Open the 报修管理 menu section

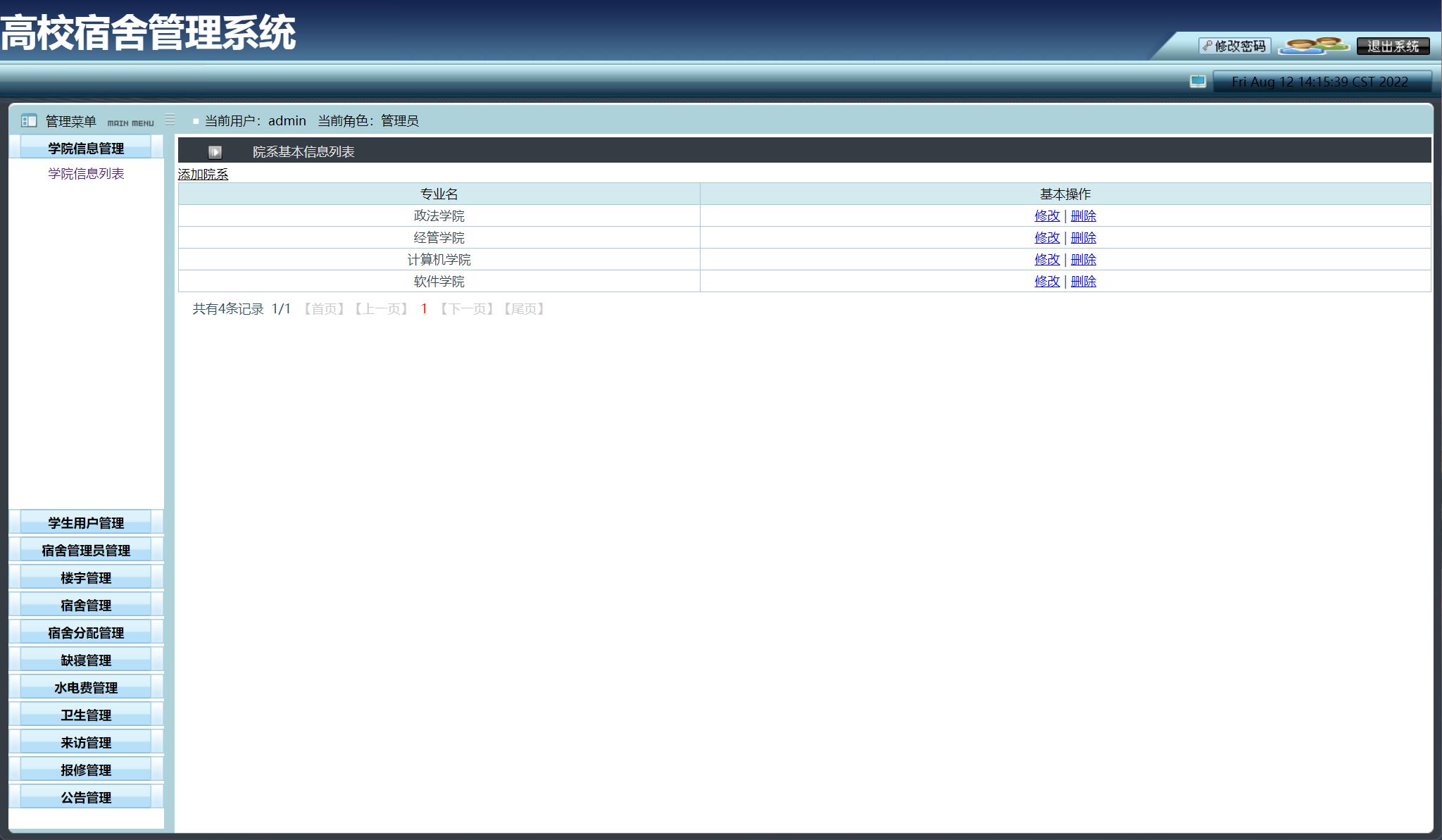[x=86, y=770]
